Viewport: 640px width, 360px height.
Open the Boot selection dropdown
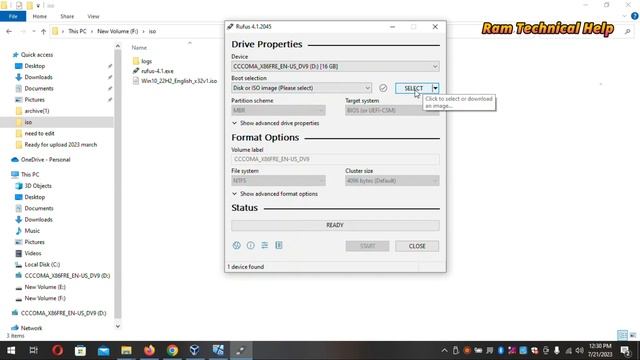301,88
